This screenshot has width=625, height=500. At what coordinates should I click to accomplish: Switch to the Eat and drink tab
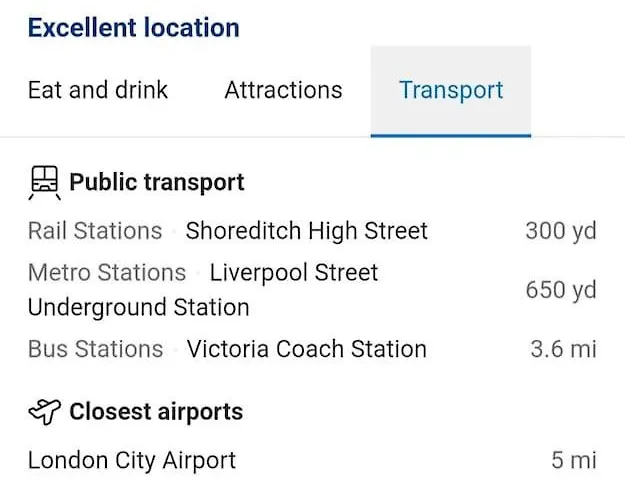[x=98, y=90]
